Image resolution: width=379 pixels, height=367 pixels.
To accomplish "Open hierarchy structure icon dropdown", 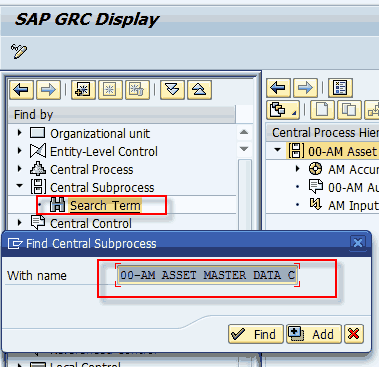I will (283, 110).
